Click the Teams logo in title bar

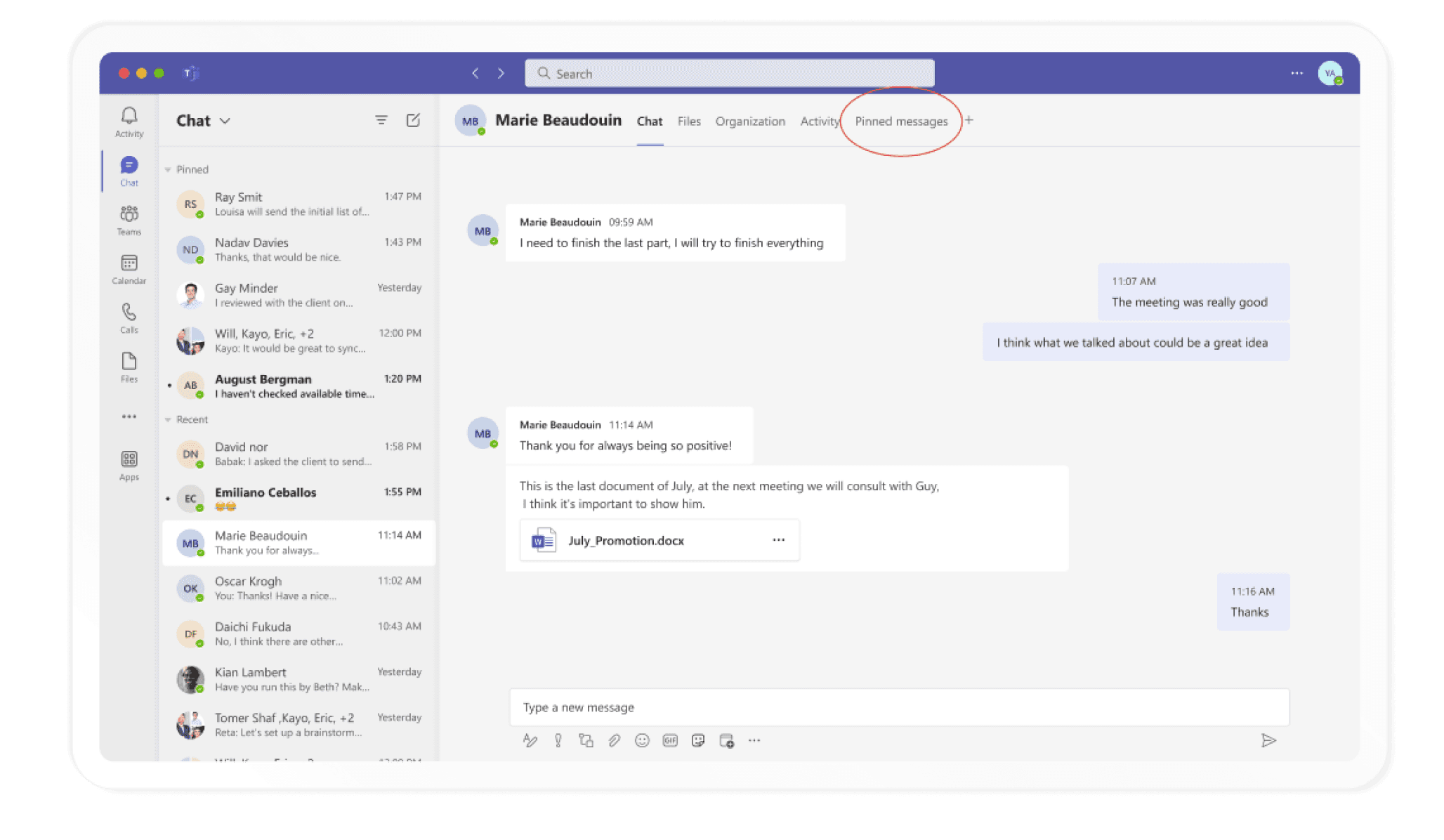click(191, 73)
